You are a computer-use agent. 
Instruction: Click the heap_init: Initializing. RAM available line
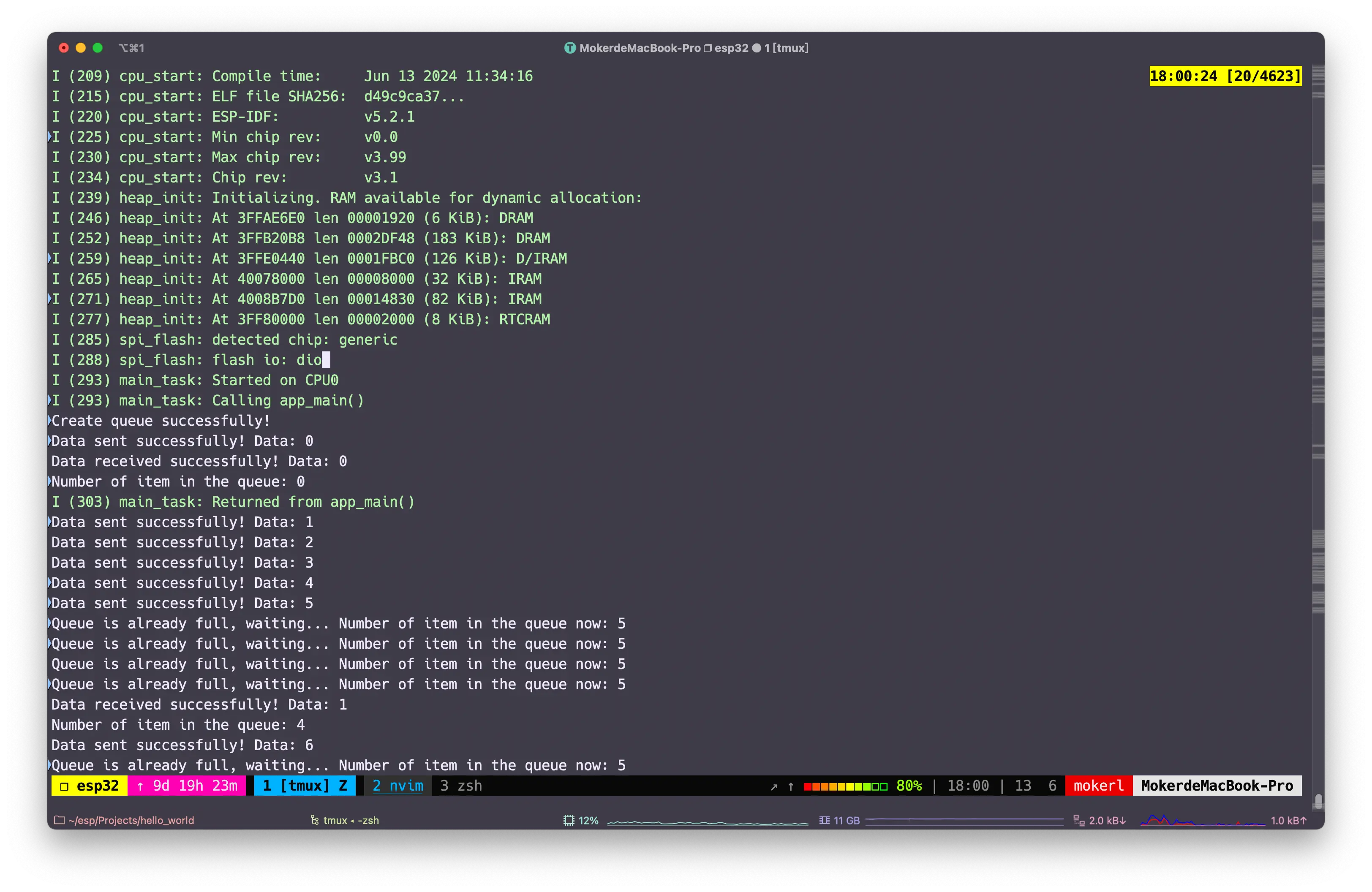[x=346, y=198]
